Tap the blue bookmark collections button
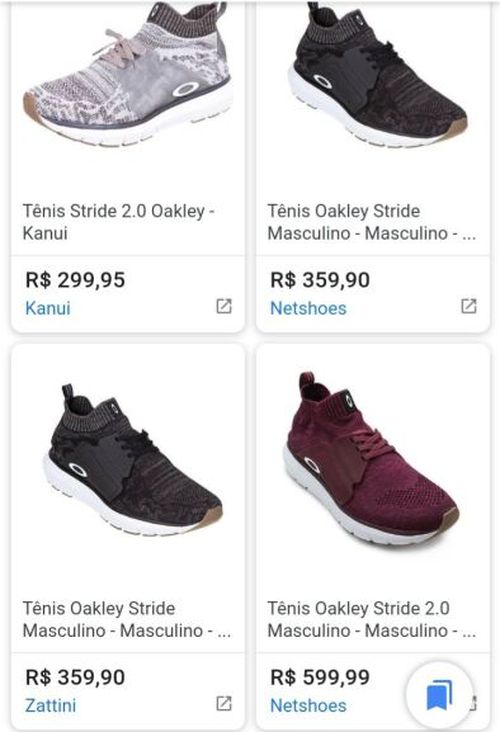 pyautogui.click(x=439, y=696)
